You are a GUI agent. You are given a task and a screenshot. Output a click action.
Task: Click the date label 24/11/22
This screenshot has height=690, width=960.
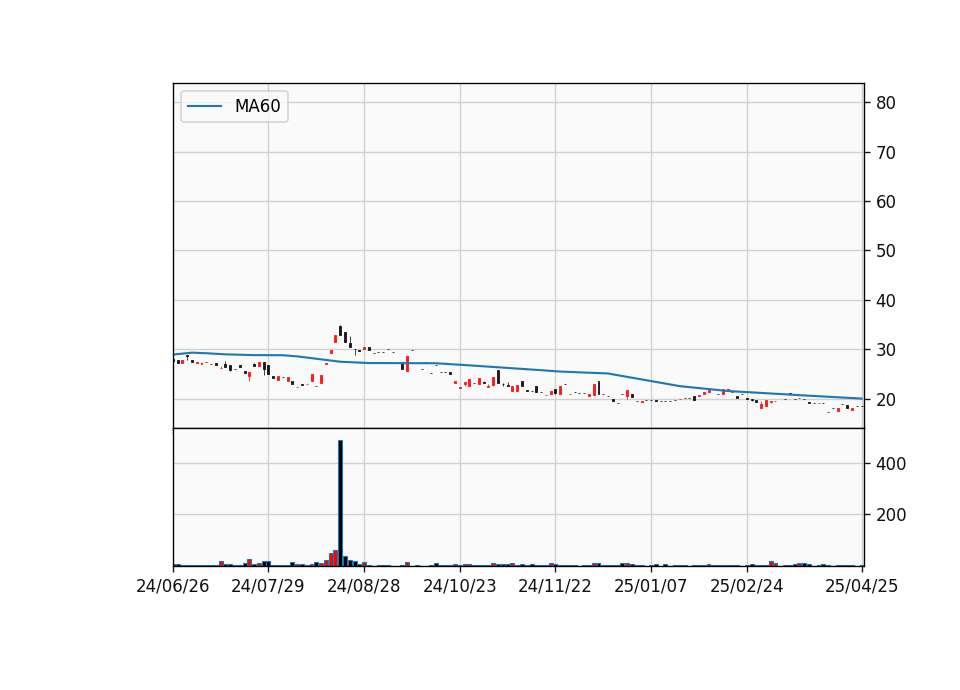[555, 586]
